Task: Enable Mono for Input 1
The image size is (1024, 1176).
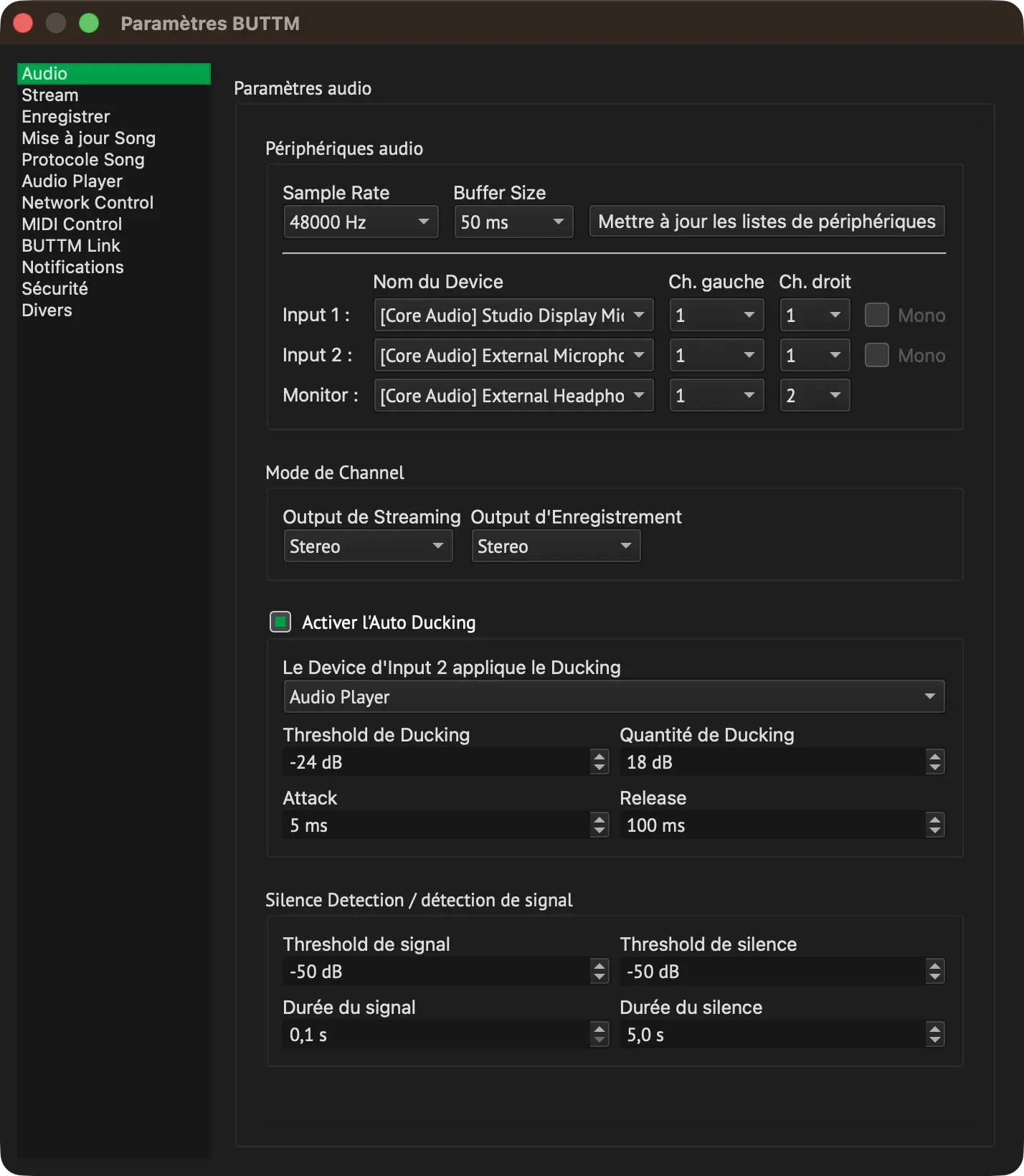Action: click(876, 316)
